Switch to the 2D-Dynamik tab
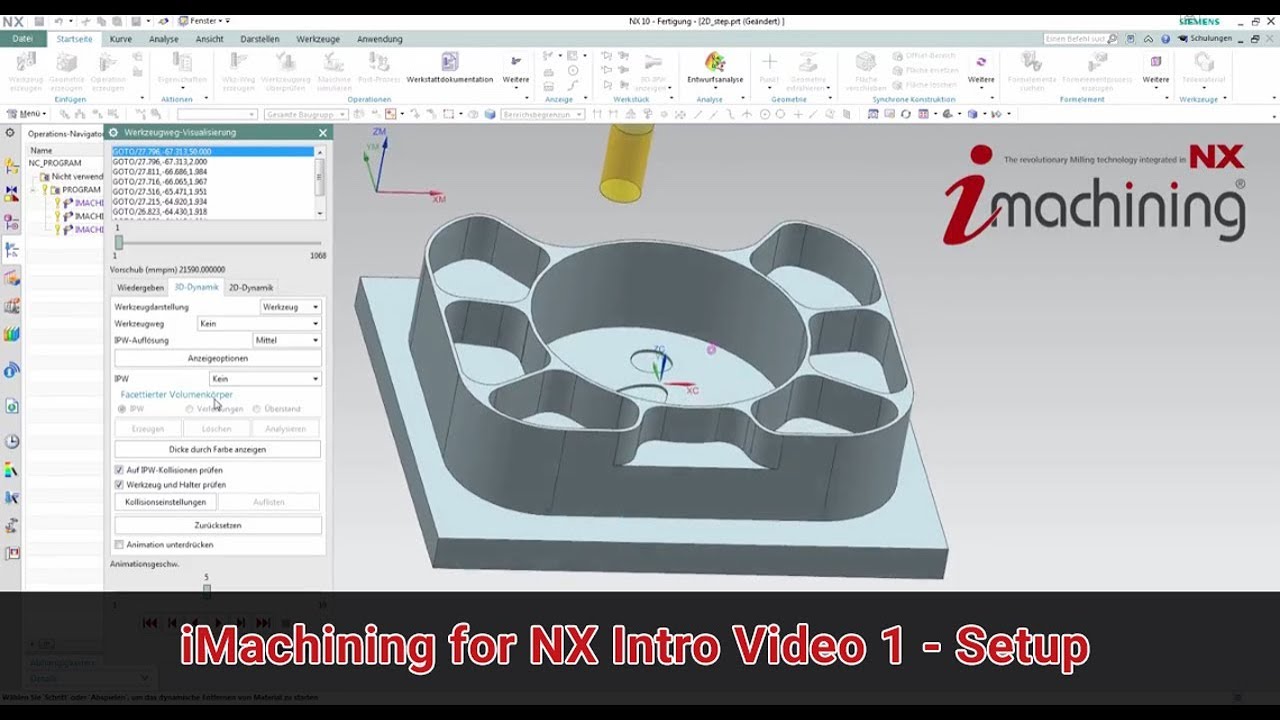This screenshot has width=1280, height=720. [251, 288]
